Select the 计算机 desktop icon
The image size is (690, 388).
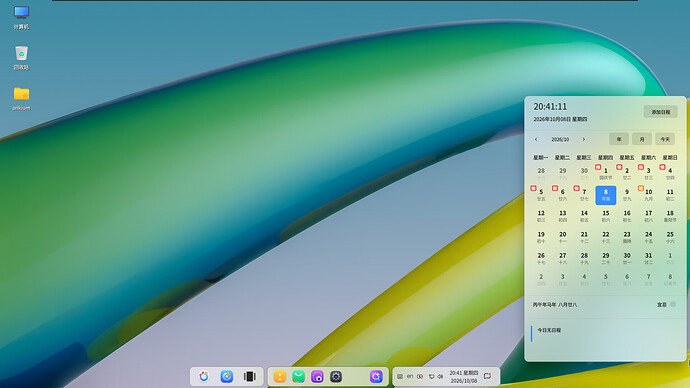(x=21, y=17)
